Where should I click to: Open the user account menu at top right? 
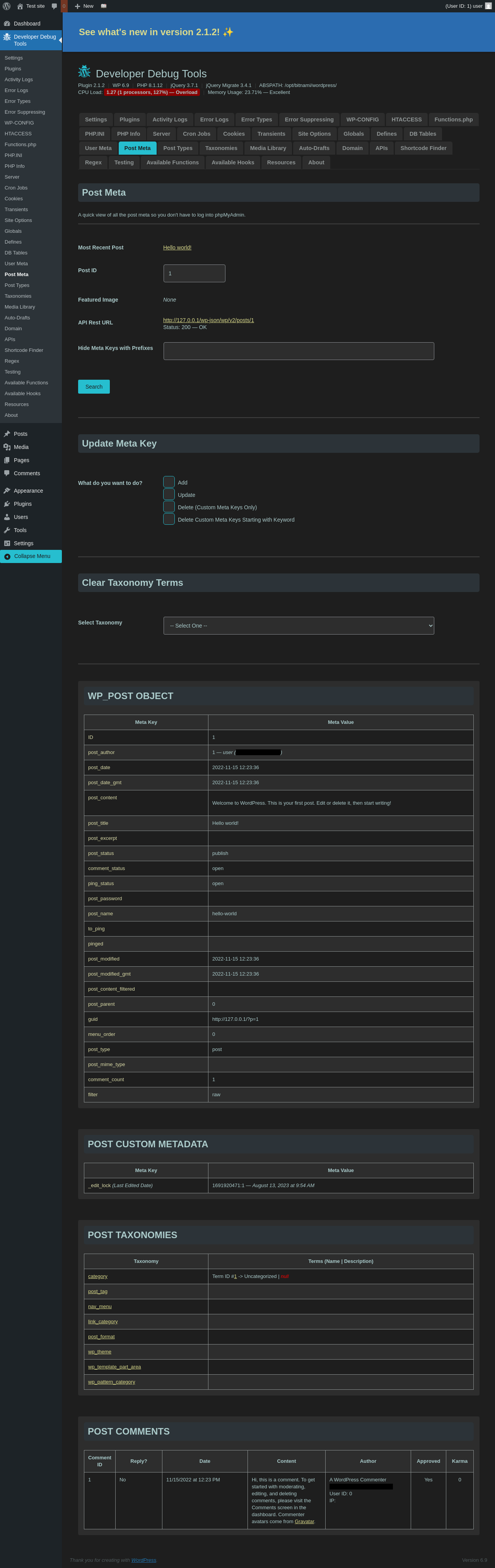tap(468, 6)
